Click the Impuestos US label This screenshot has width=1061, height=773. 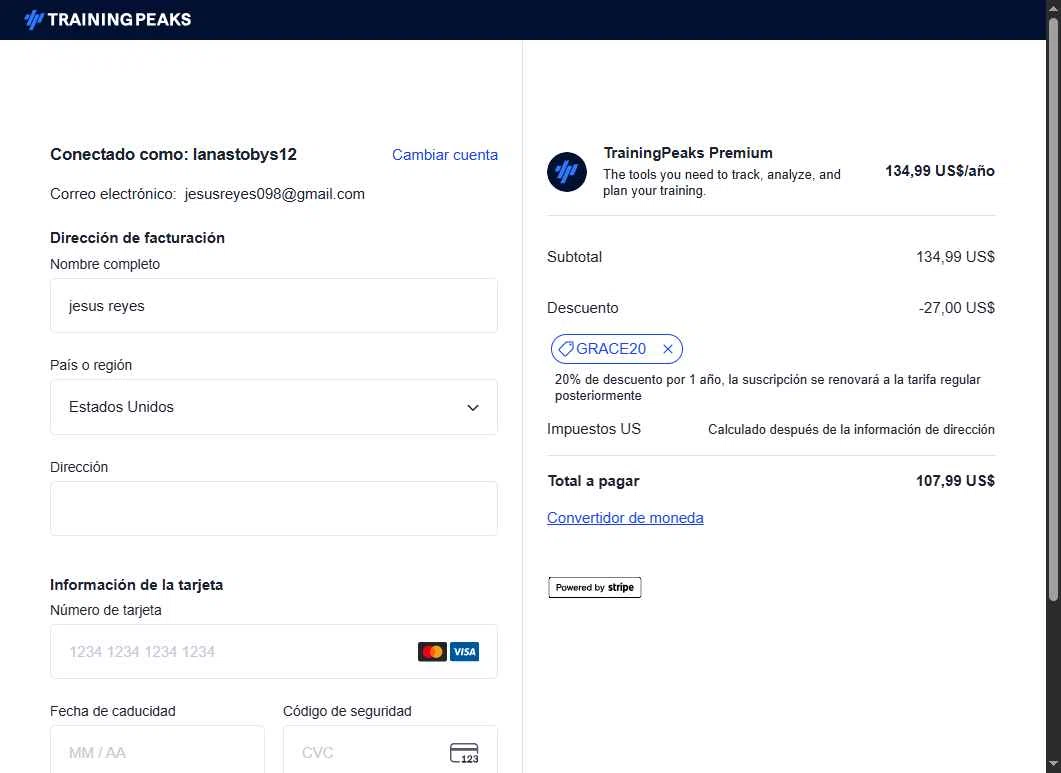[593, 429]
